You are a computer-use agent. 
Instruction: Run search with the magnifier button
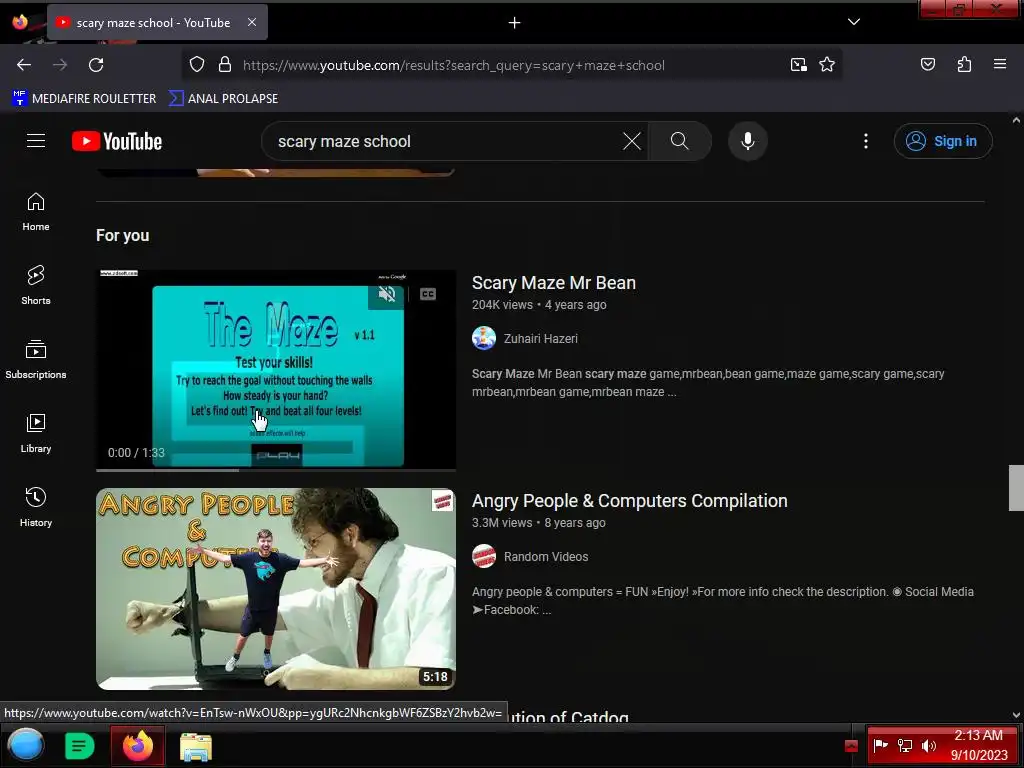(x=679, y=141)
